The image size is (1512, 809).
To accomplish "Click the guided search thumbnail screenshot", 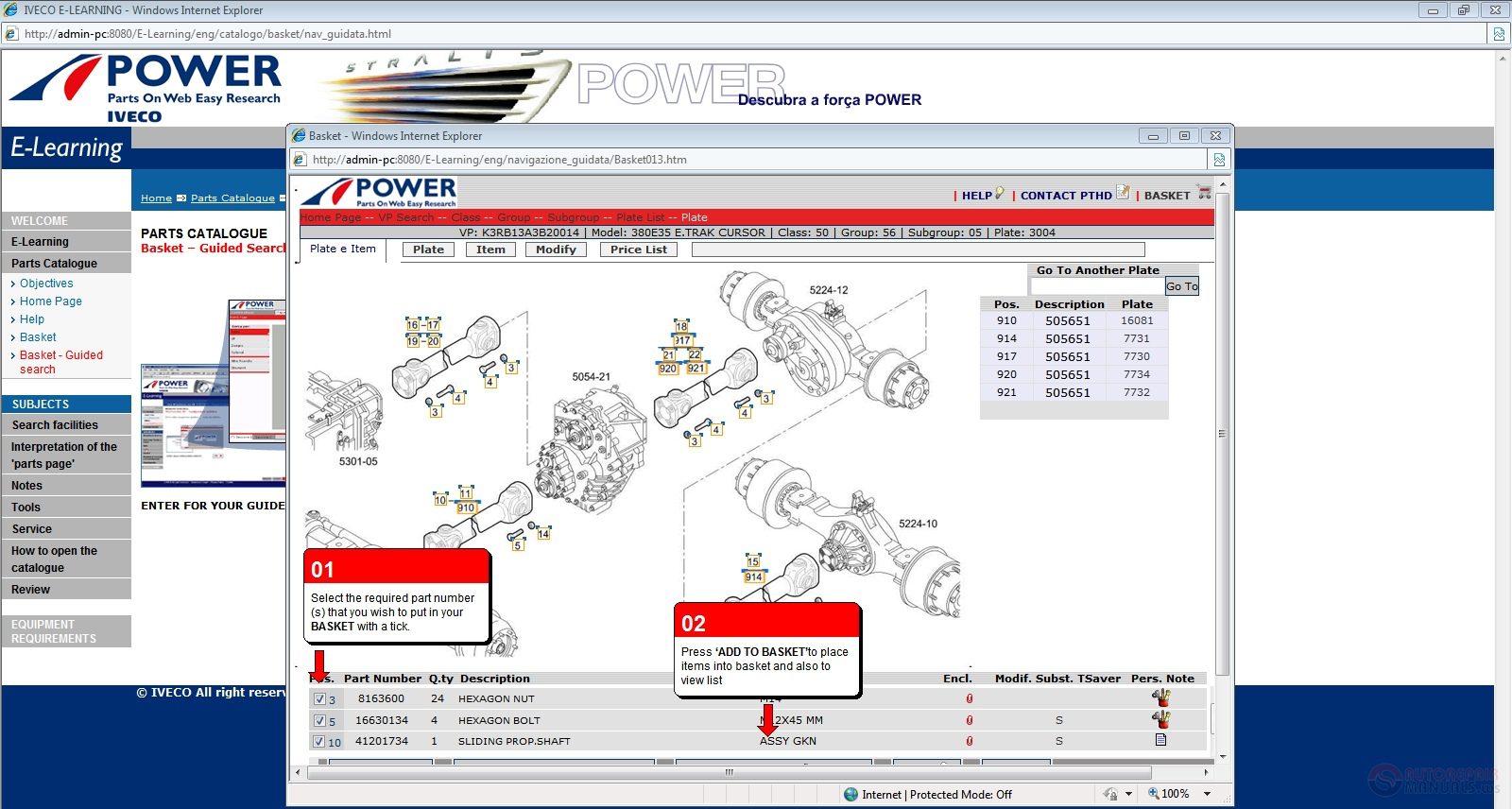I will click(213, 392).
